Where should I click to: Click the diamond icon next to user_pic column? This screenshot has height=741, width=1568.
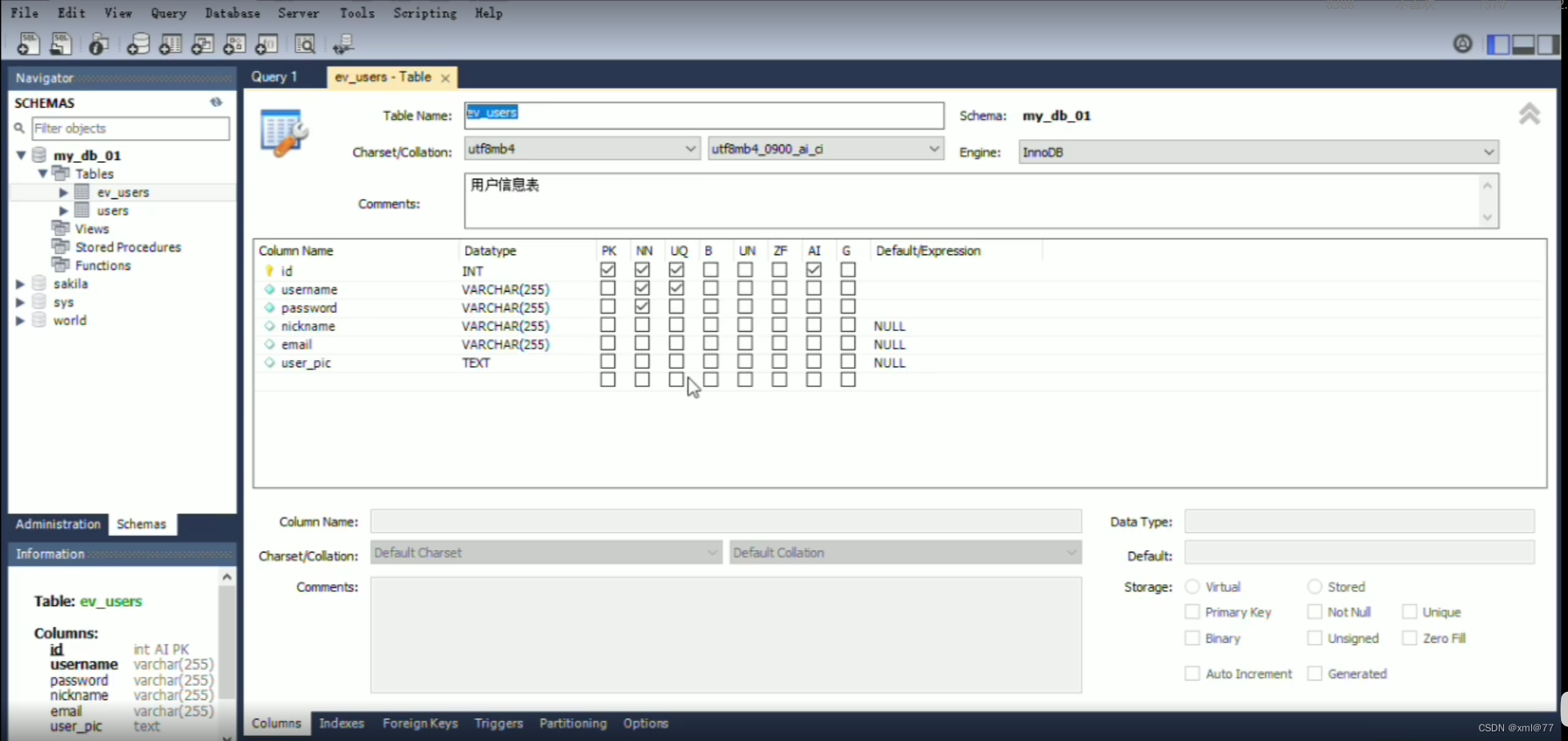[x=269, y=363]
